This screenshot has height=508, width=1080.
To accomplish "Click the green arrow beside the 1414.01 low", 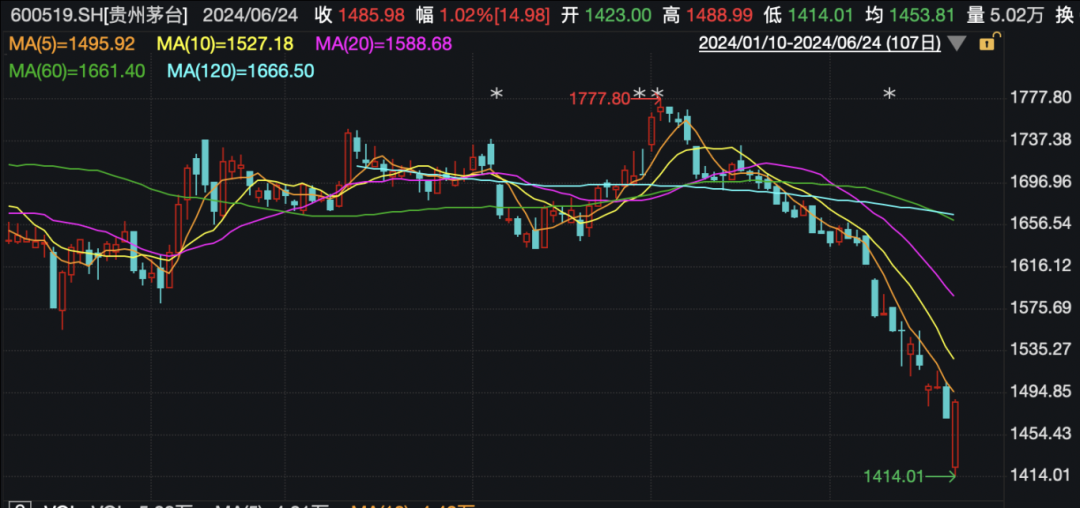I will 942,477.
